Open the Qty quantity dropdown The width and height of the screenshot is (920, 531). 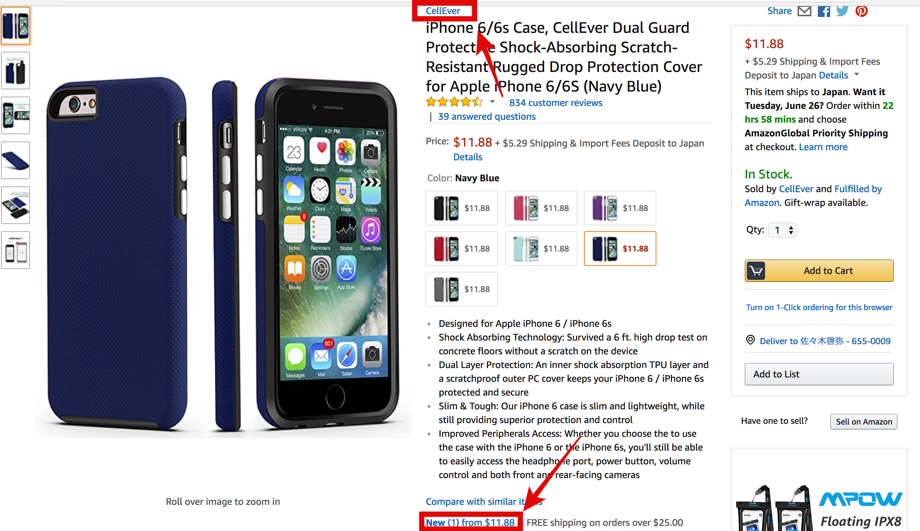tap(783, 230)
